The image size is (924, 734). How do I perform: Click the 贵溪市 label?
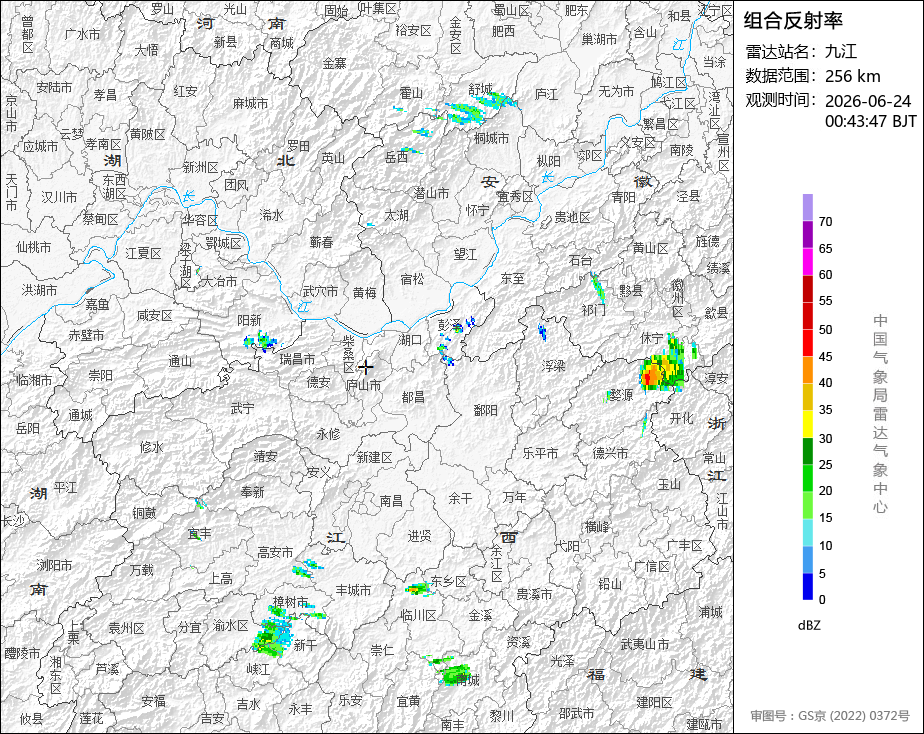534,594
